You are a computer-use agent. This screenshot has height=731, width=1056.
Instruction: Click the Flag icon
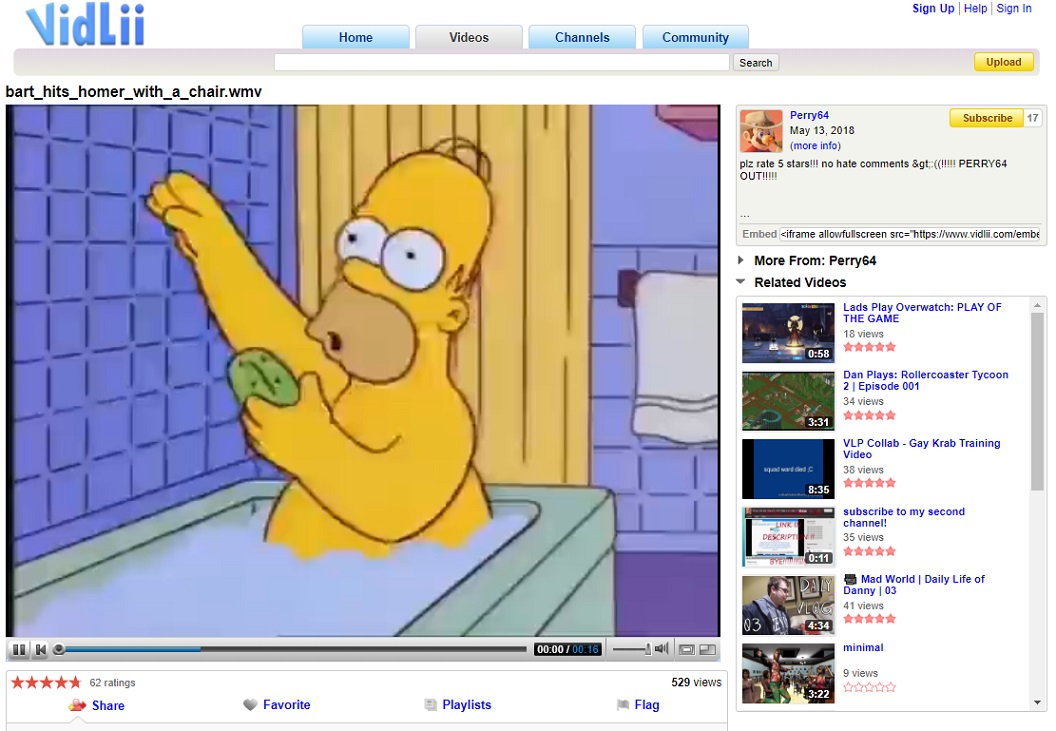coord(623,705)
